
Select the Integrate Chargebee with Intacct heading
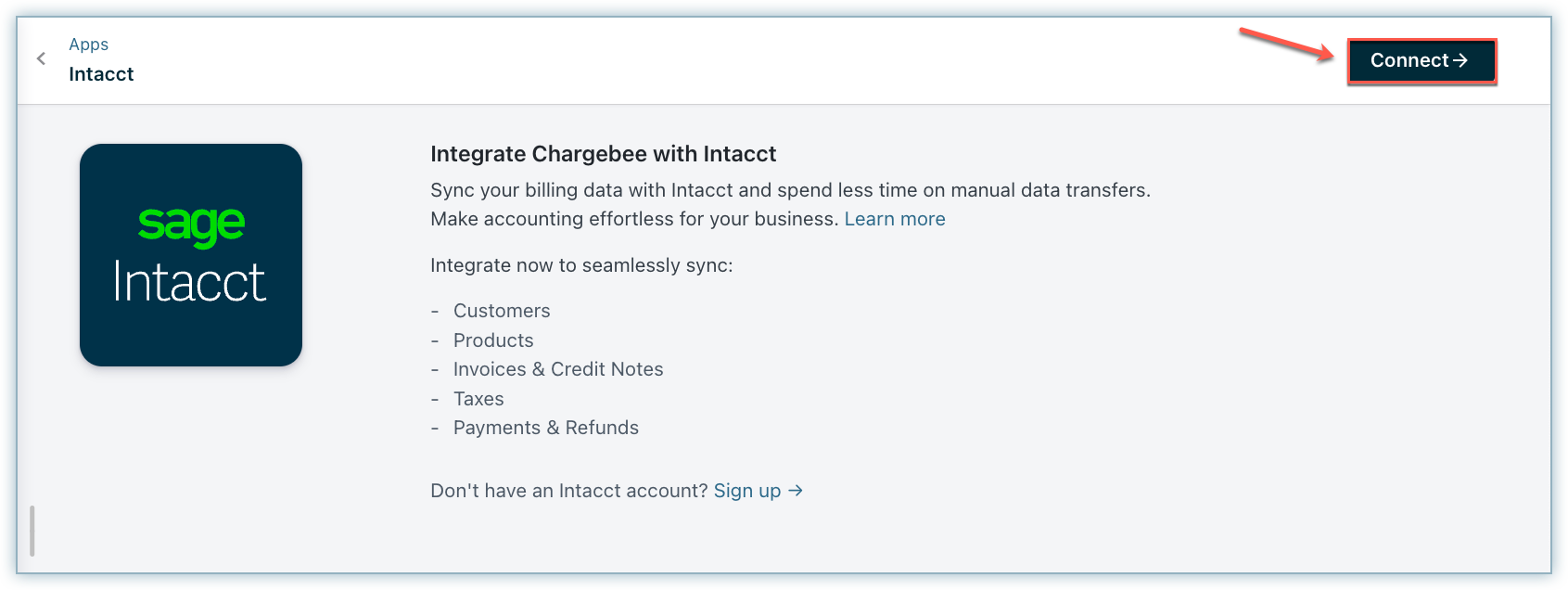[x=603, y=154]
